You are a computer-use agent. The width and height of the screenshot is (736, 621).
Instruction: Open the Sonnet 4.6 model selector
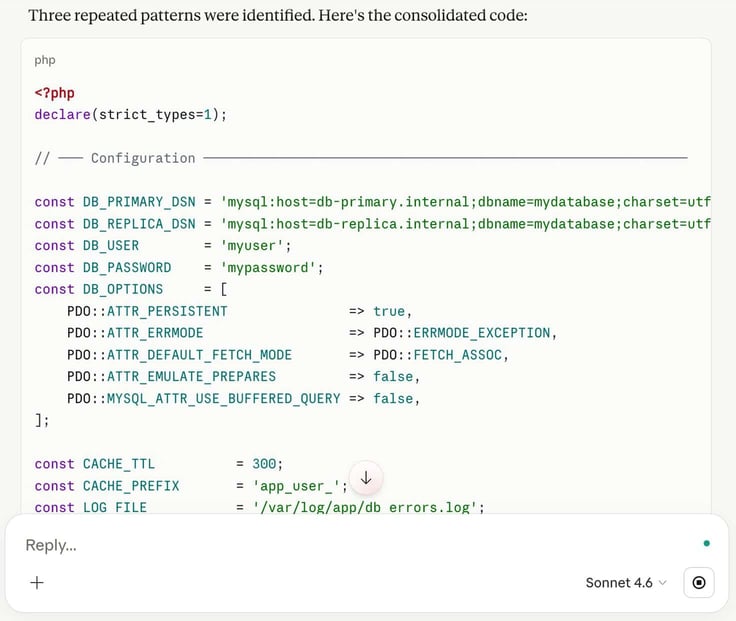tap(626, 583)
